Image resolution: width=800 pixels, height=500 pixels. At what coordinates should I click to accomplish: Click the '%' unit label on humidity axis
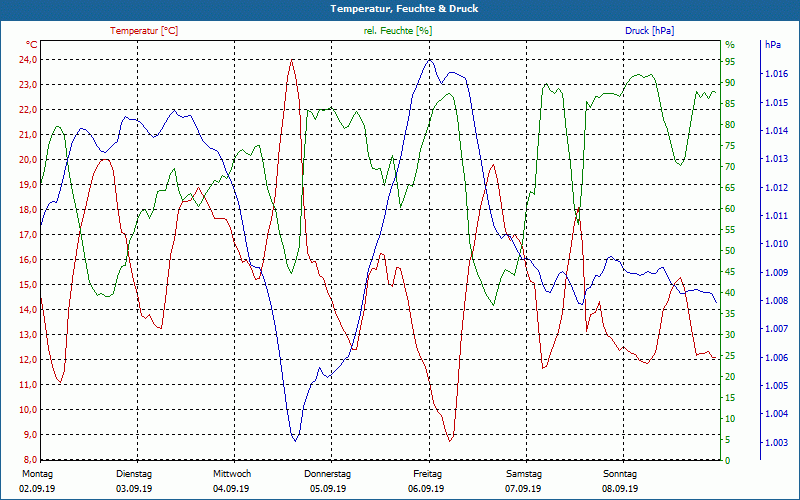point(730,45)
